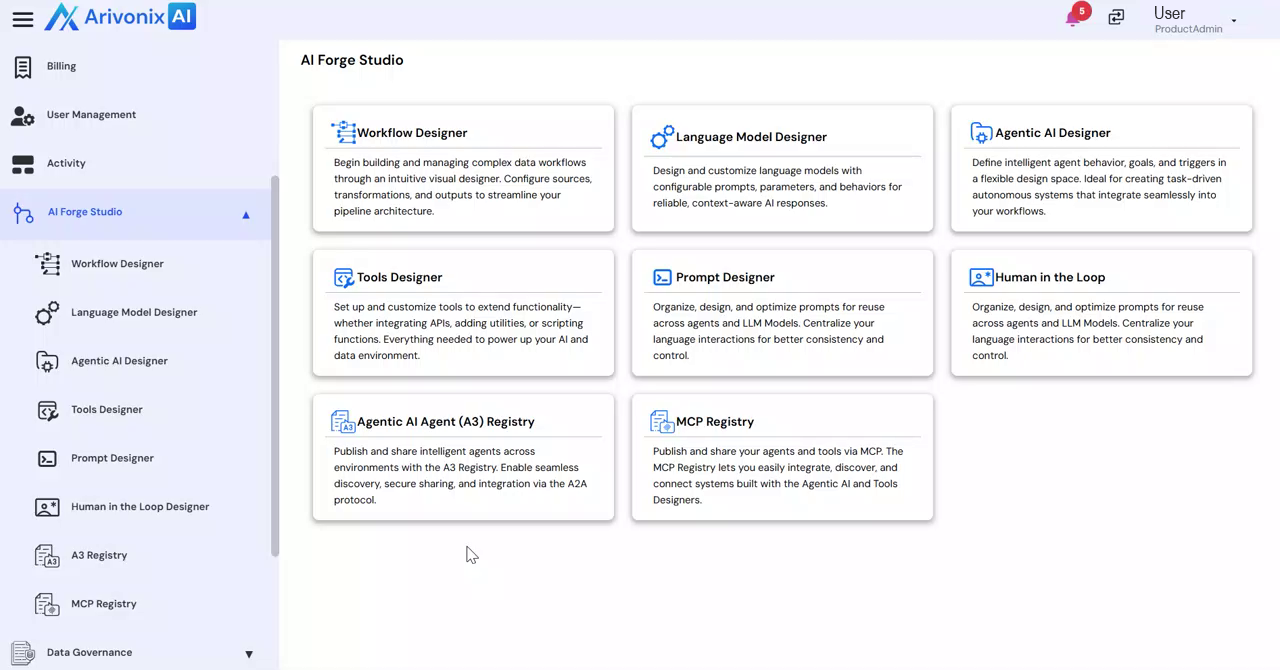Viewport: 1280px width, 670px height.
Task: Select Prompt Designer in the sidebar
Action: point(112,458)
